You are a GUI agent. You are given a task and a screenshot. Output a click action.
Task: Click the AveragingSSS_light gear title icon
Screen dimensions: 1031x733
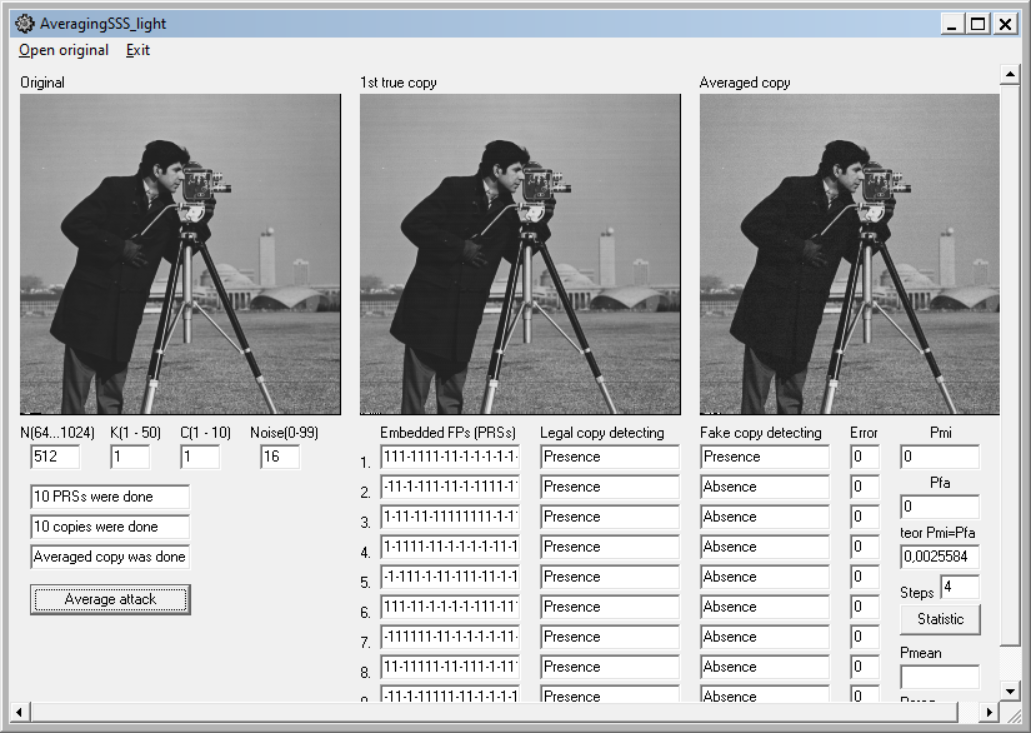24,24
